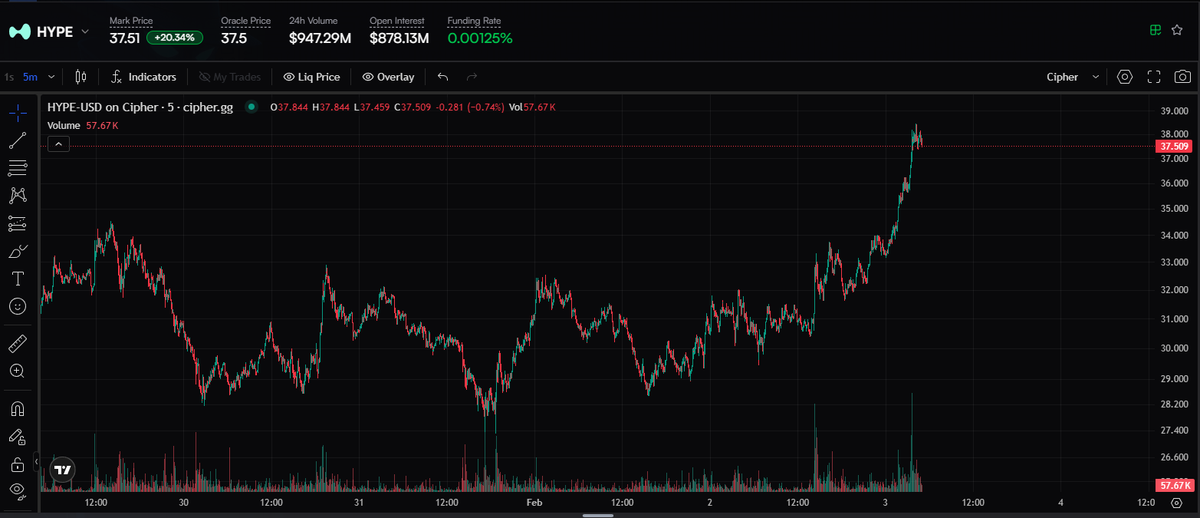Open chart settings hexagon icon
This screenshot has width=1200, height=518.
point(1125,77)
